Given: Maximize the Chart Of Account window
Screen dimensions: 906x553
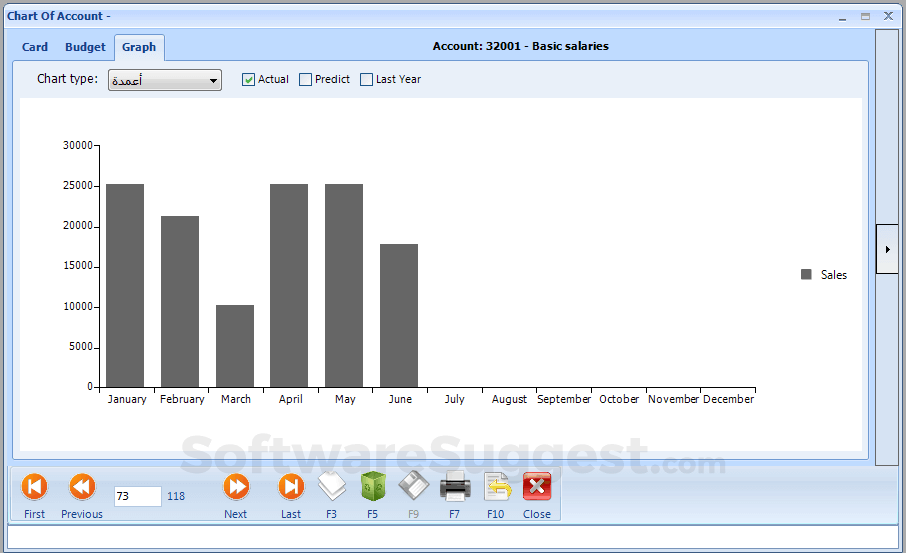Looking at the screenshot, I should point(865,17).
